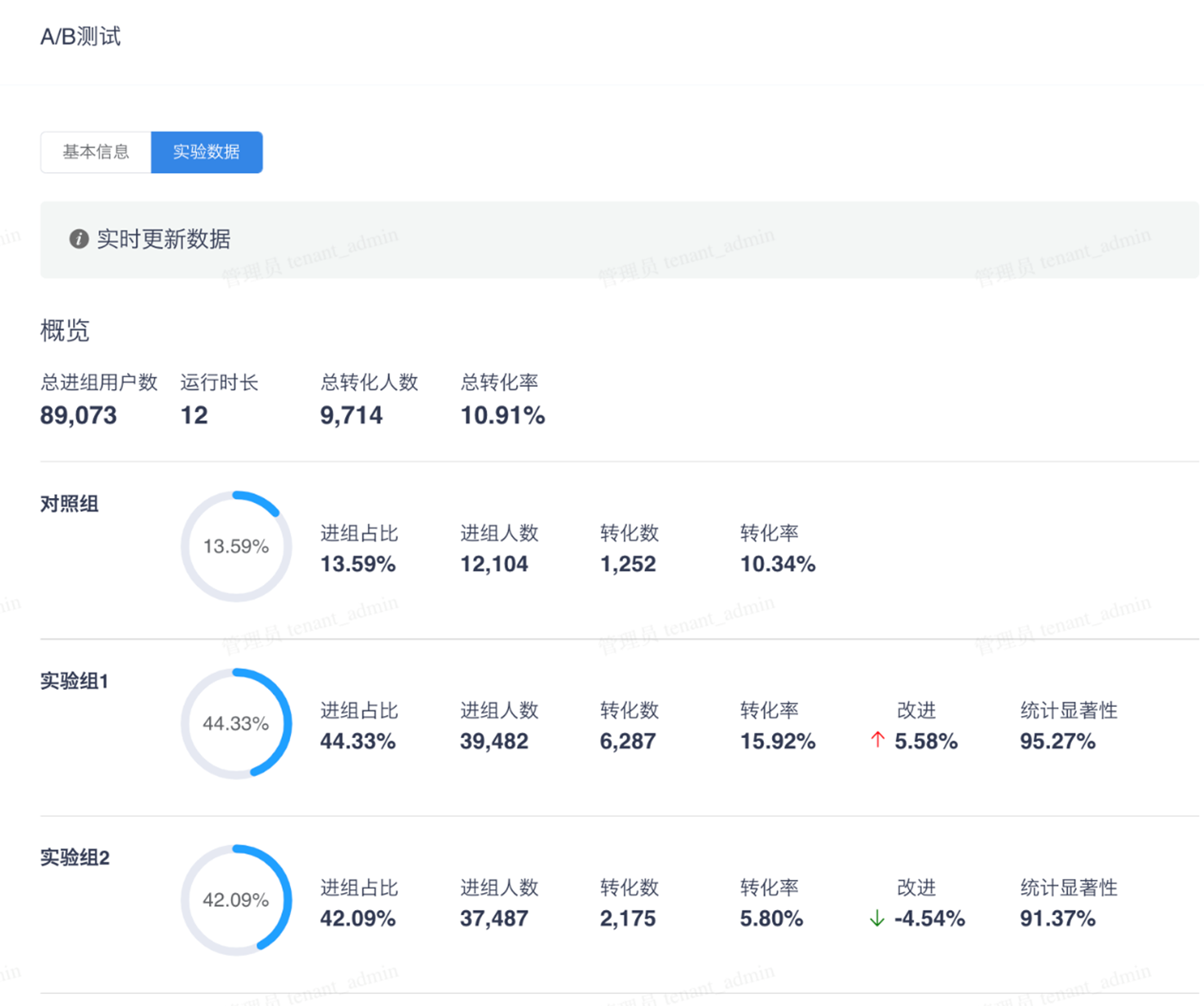Viewport: 1204px width, 1006px height.
Task: Click the 44.33% donut chart for 实验组1
Action: (x=236, y=723)
